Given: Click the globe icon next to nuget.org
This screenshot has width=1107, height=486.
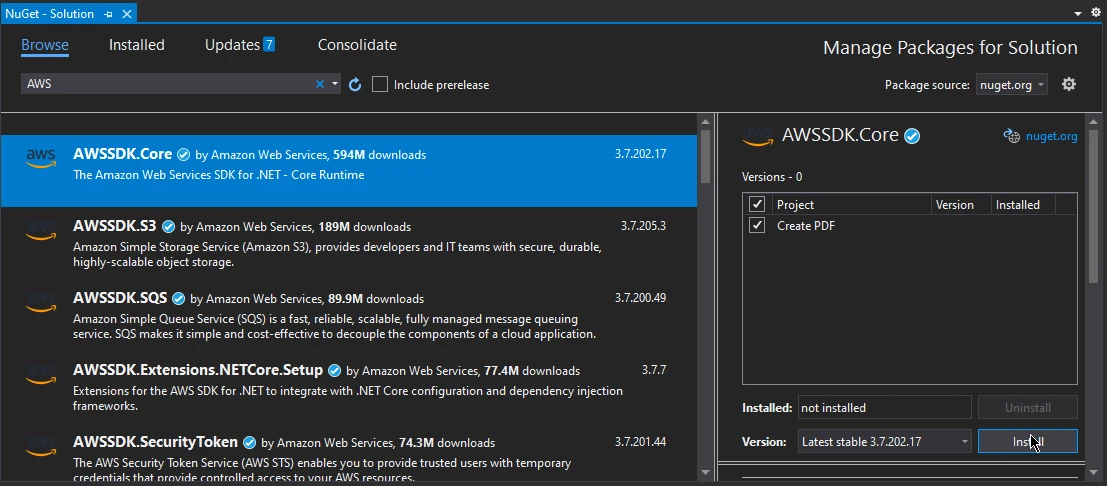Looking at the screenshot, I should [1011, 136].
